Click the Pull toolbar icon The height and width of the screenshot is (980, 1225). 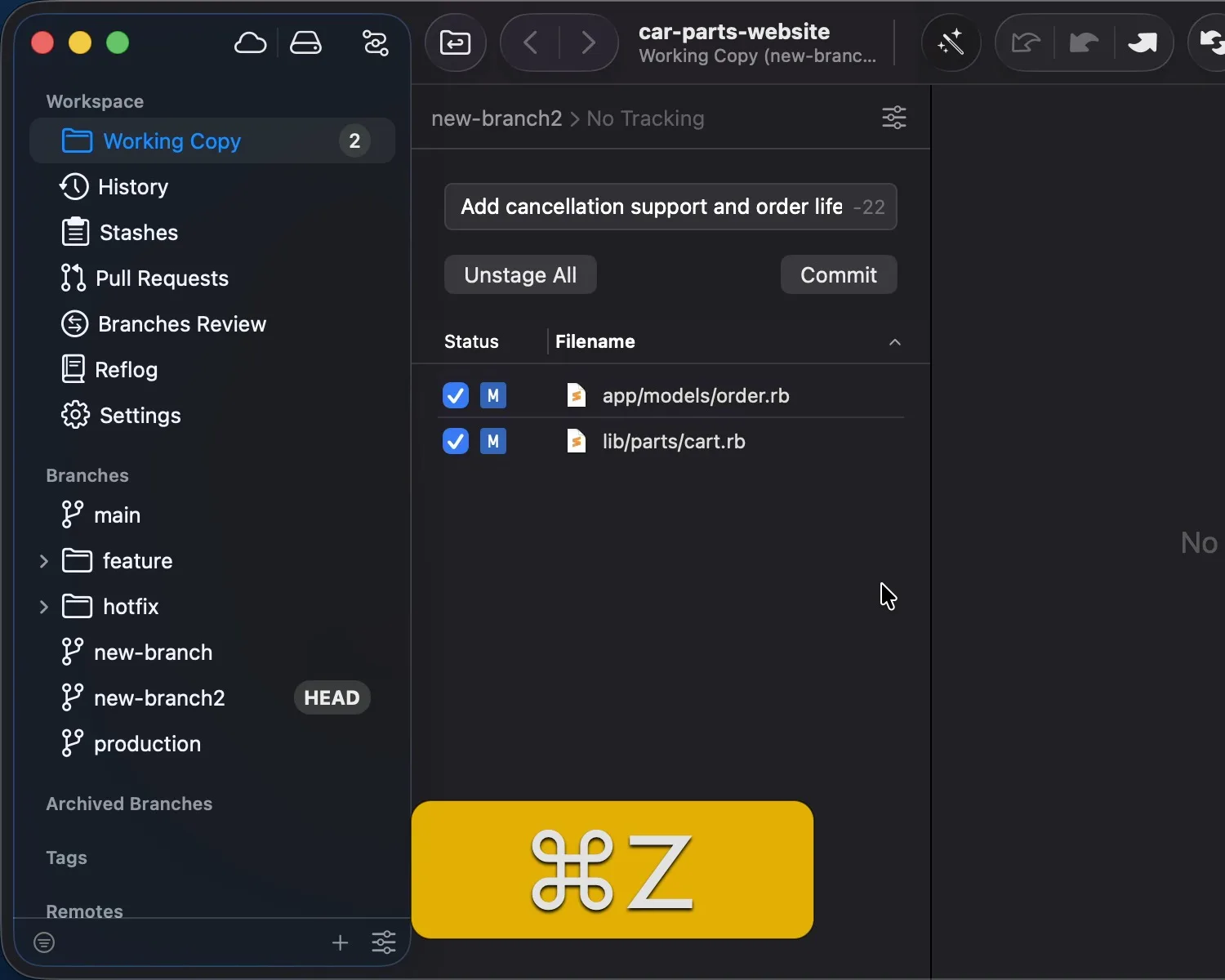coord(1084,42)
